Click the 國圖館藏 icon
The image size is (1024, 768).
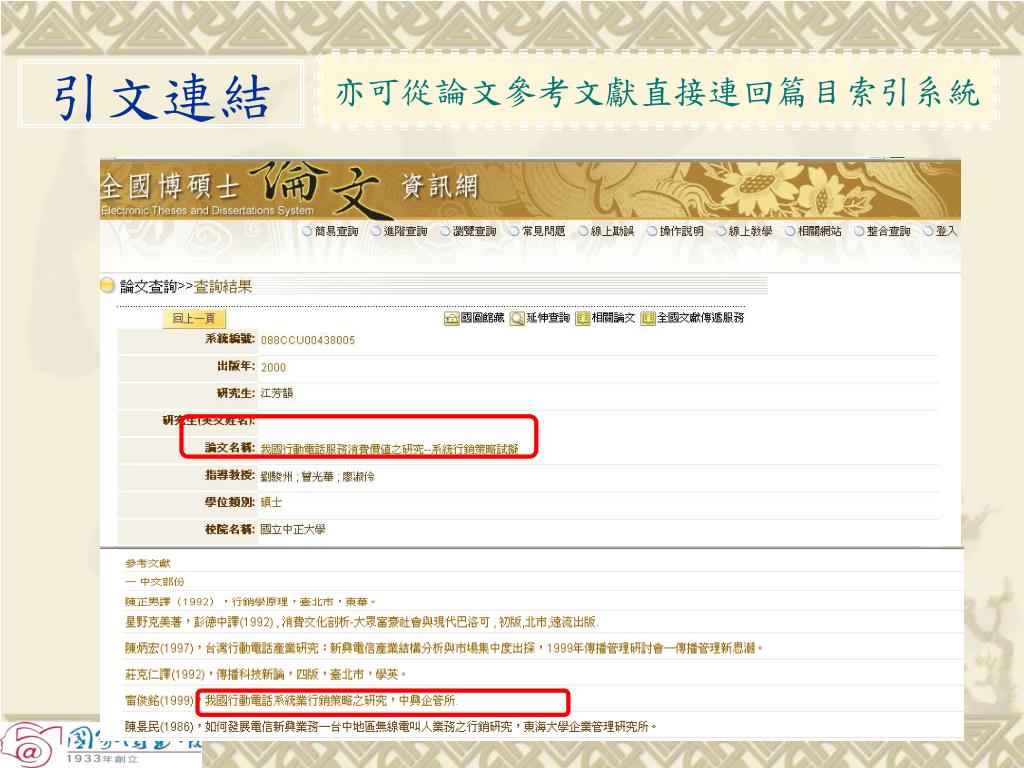451,318
